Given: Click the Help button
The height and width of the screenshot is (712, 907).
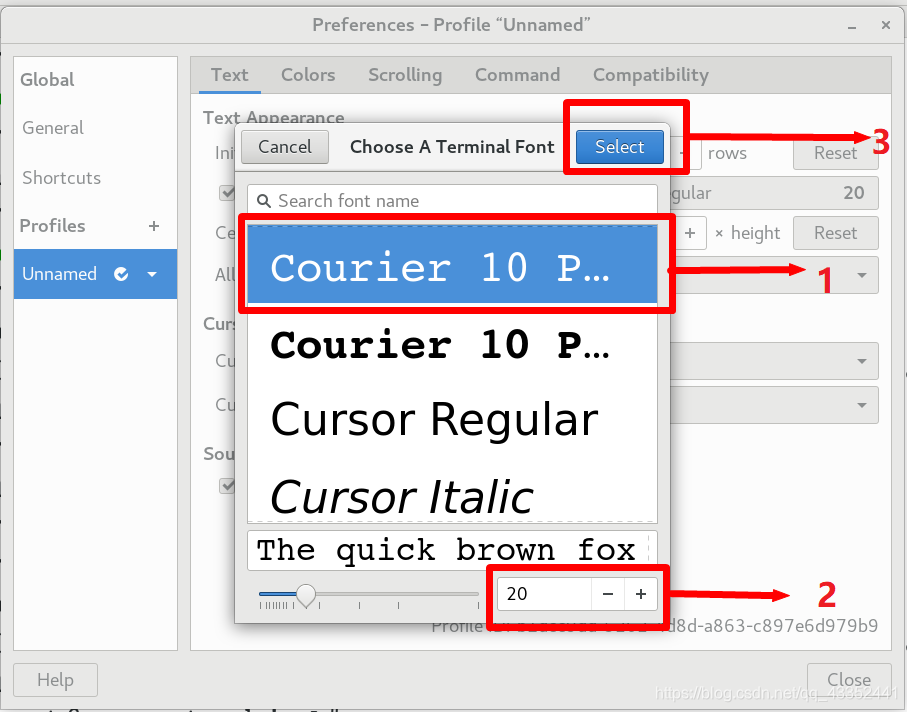Looking at the screenshot, I should 56,680.
